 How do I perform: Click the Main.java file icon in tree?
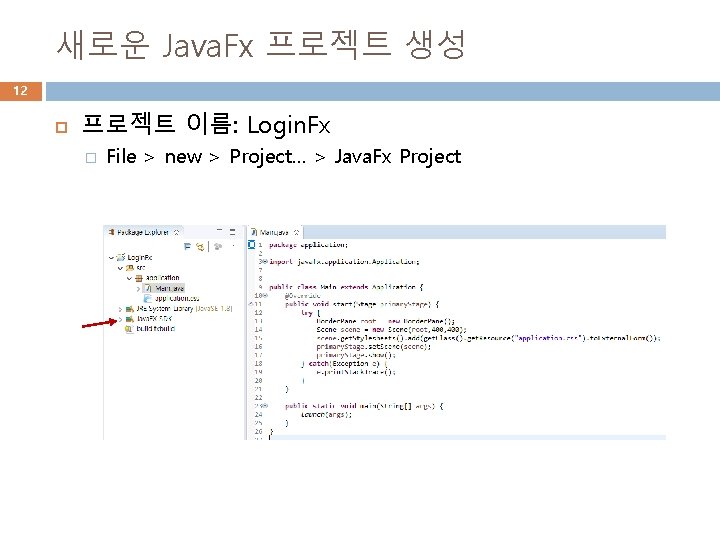(148, 288)
